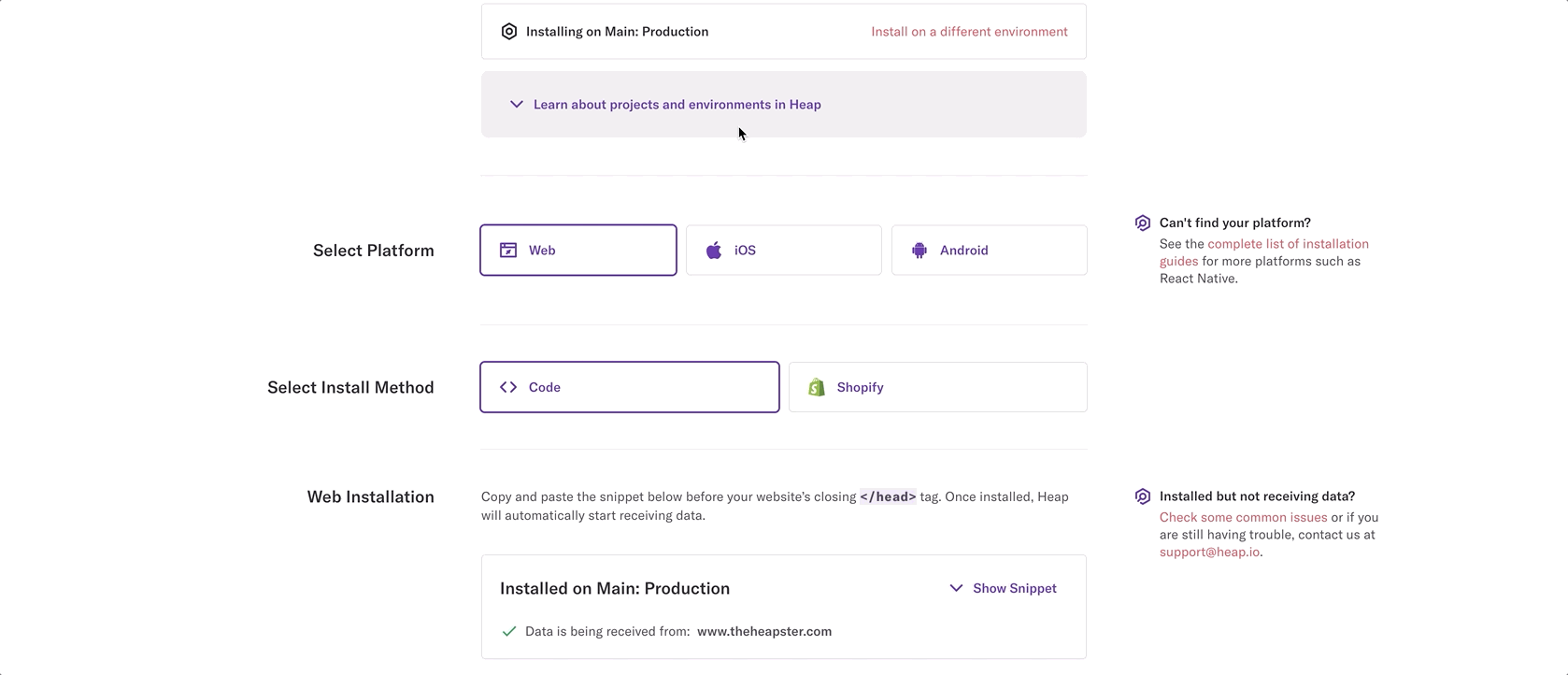
Task: Click the Apple logo icon
Action: coord(714,250)
